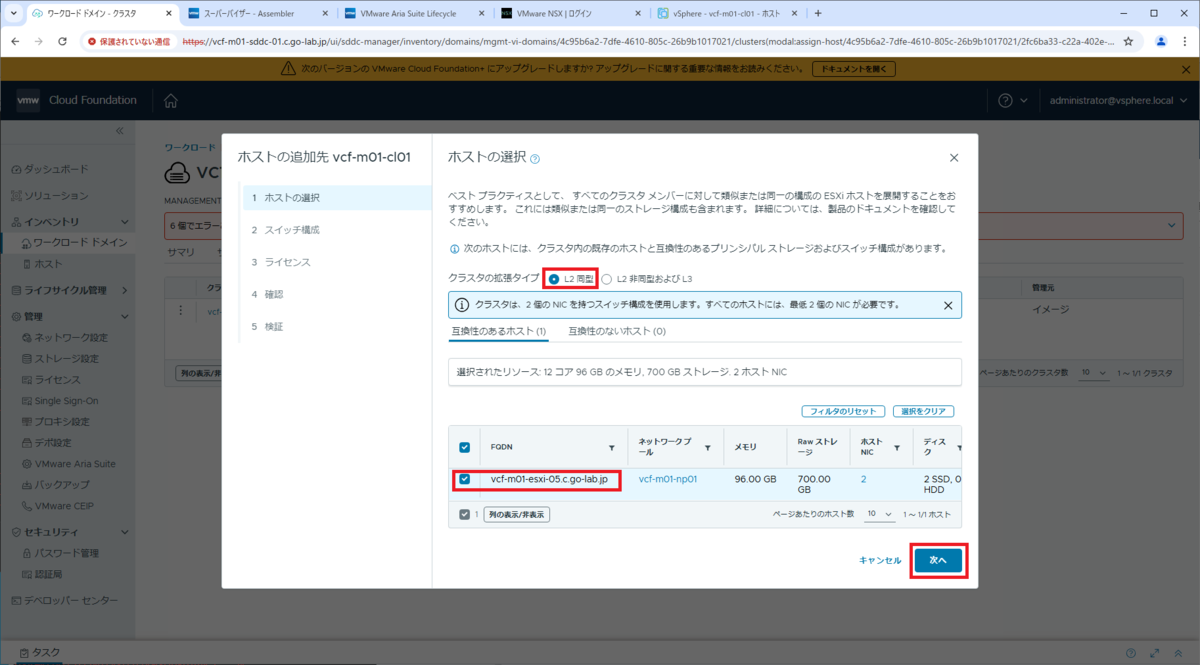Screen dimensions: 1200x665
Task: Uncheck the vcf-m01-esxi-05.c.go-lab.jp host checkbox
Action: (x=464, y=479)
